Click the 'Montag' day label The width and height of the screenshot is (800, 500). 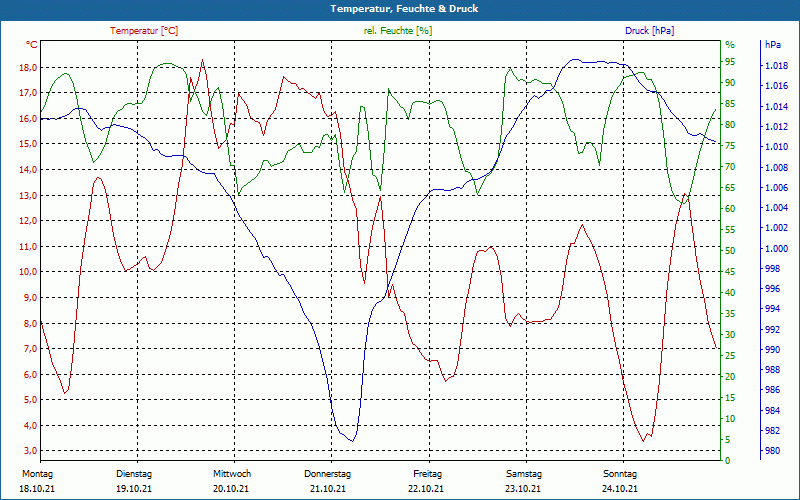click(x=37, y=474)
